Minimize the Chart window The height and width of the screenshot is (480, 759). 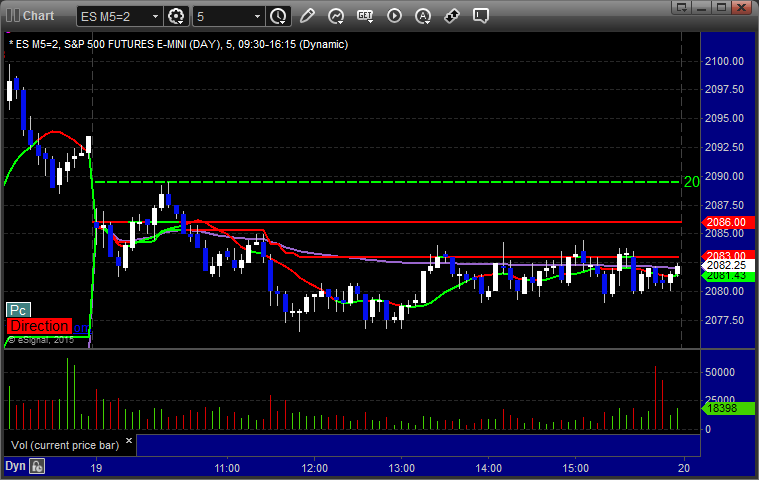(x=701, y=7)
